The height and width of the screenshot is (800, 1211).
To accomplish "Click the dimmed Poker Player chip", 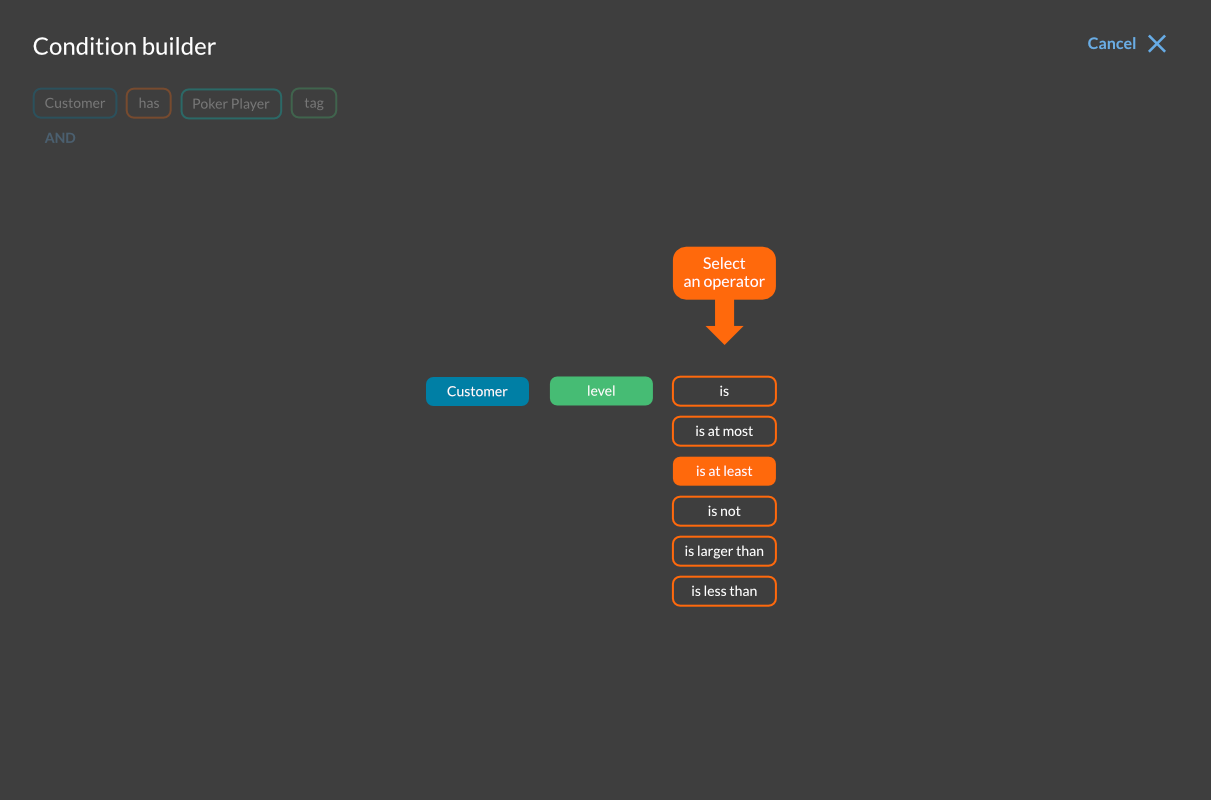I will 231,103.
